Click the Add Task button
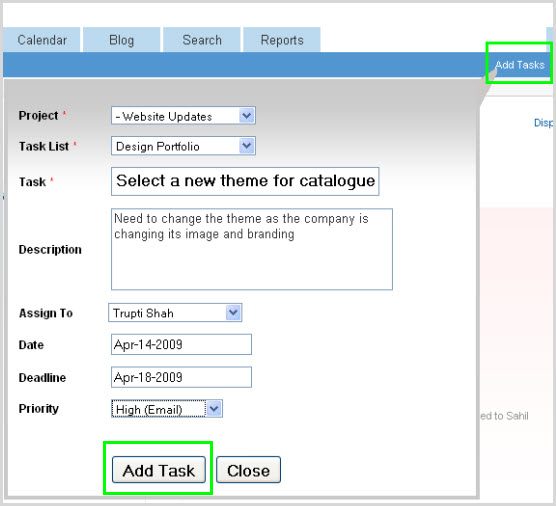 pyautogui.click(x=159, y=470)
